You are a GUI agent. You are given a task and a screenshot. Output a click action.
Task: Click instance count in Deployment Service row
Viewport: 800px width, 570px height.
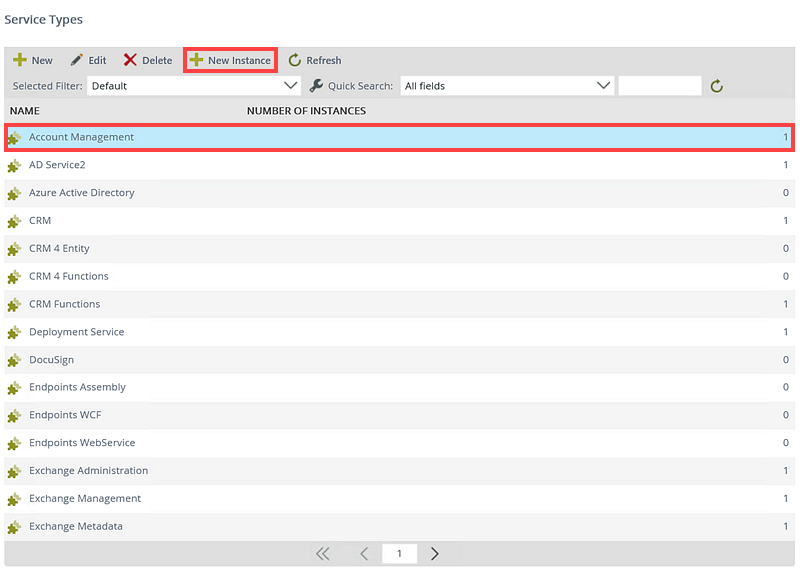tap(786, 332)
